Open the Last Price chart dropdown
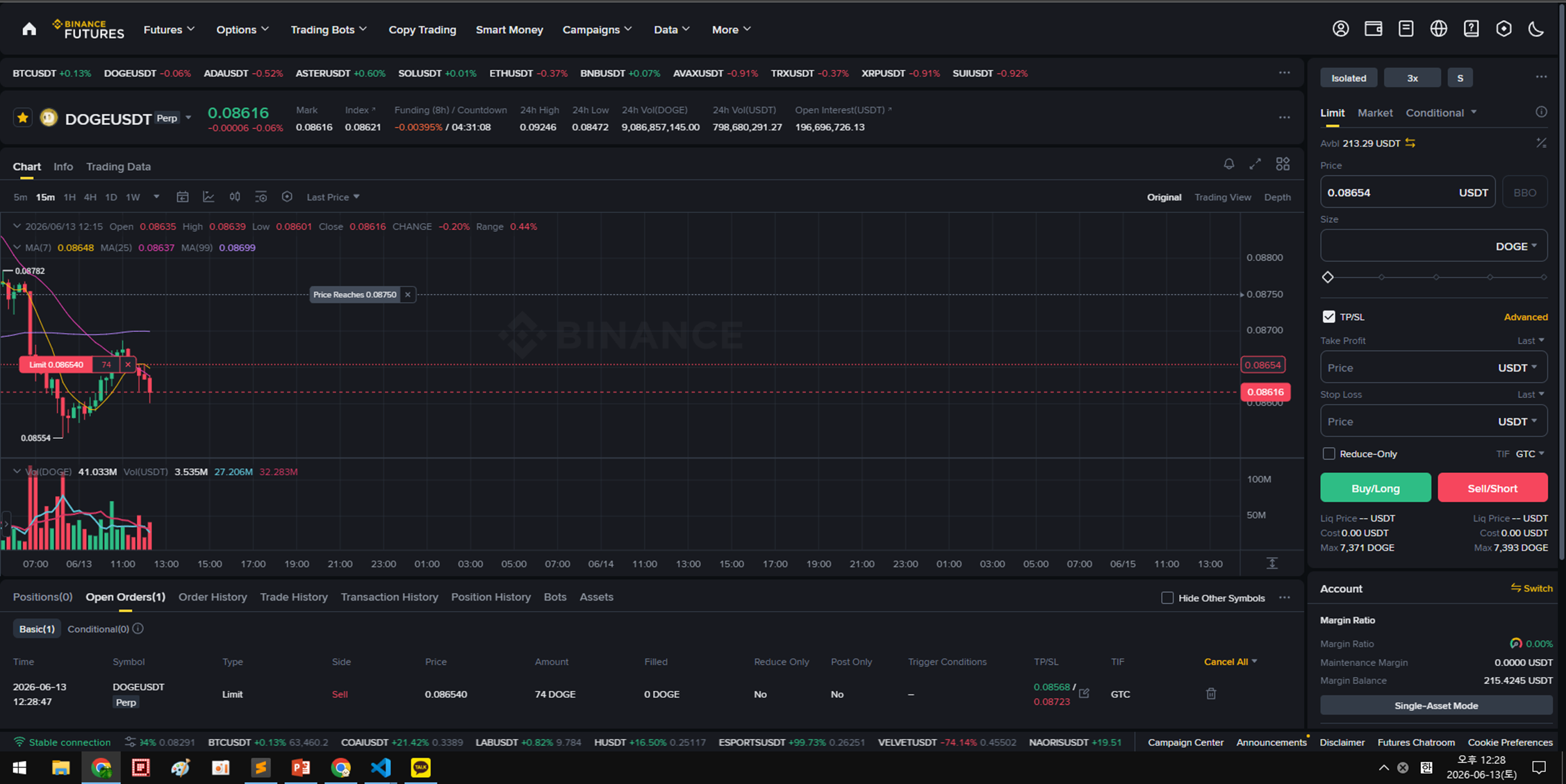Image resolution: width=1566 pixels, height=784 pixels. coord(333,197)
